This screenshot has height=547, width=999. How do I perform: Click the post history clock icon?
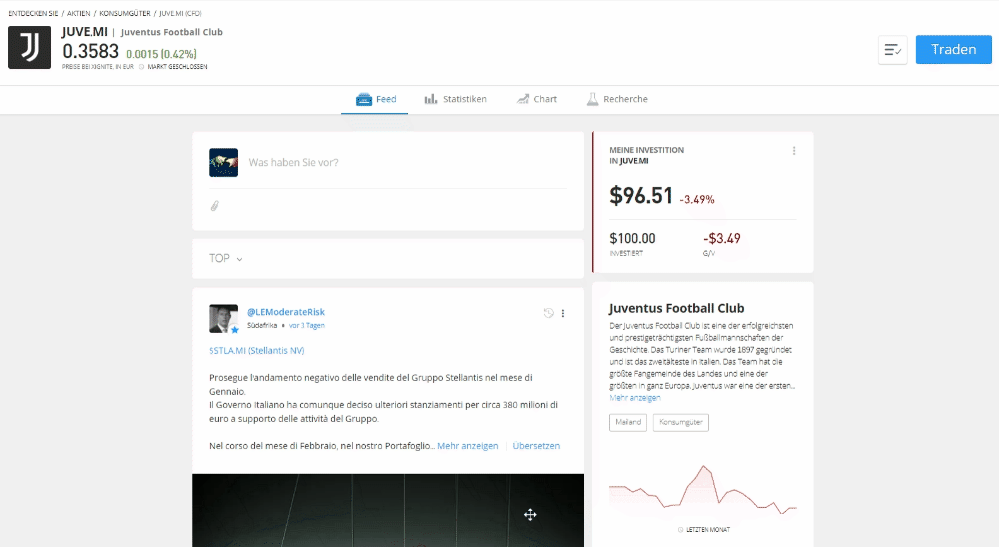coord(548,313)
